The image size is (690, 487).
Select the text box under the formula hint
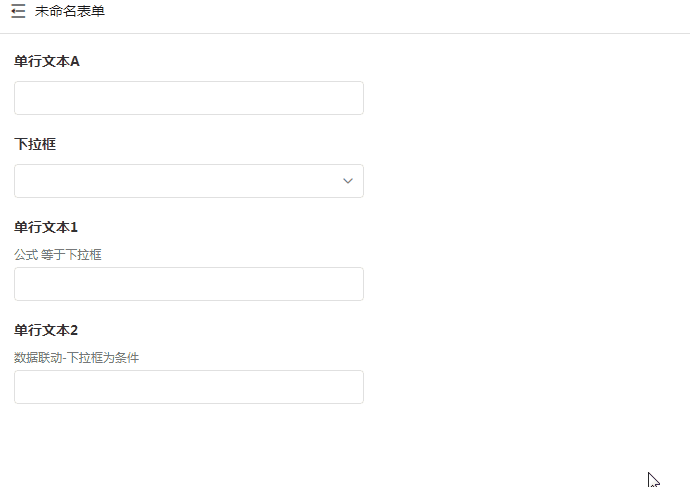point(188,284)
